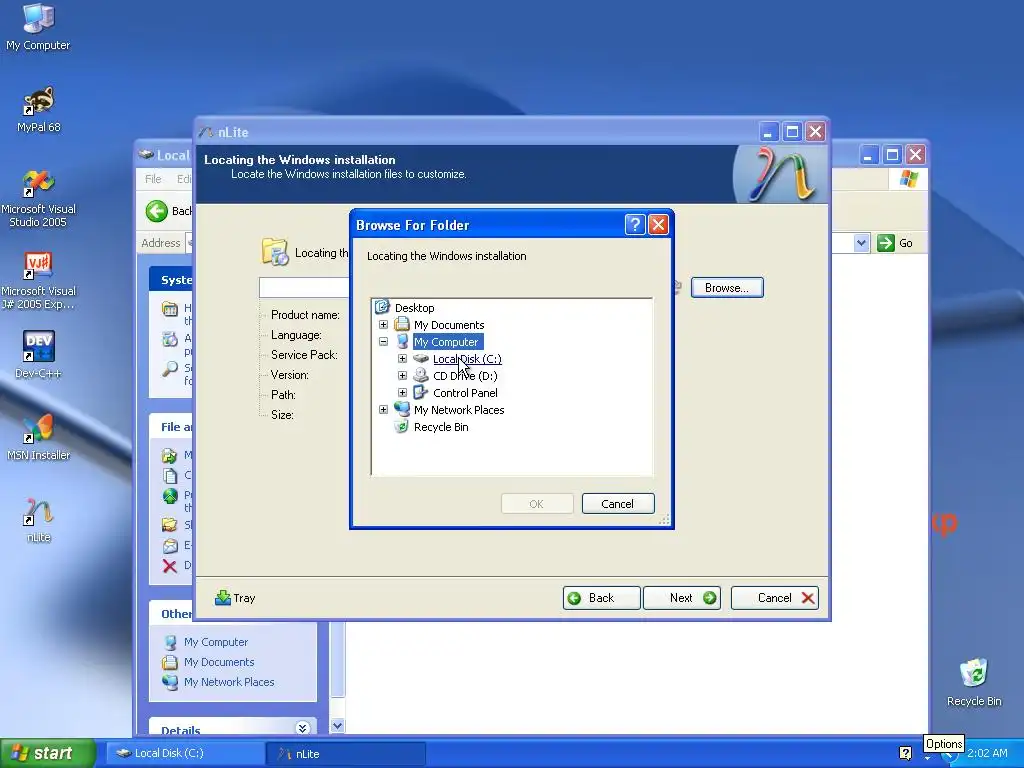The image size is (1024, 768).
Task: Click My Documents icon in Other Places
Action: [x=170, y=662]
